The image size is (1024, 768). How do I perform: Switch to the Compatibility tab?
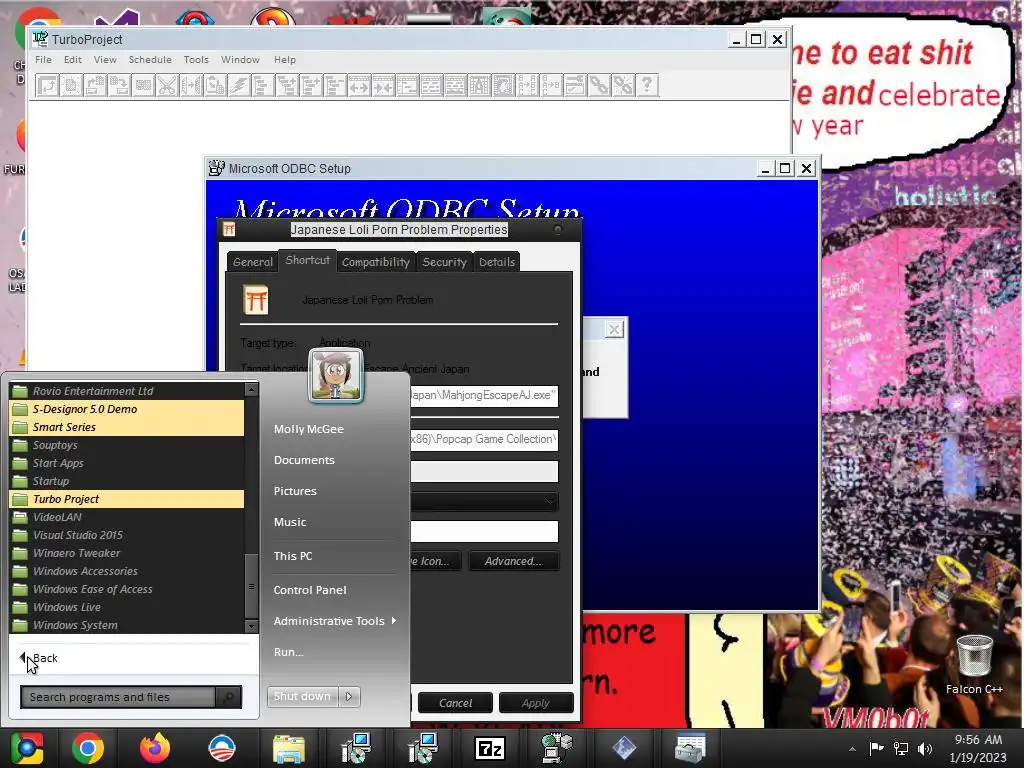[x=376, y=262]
